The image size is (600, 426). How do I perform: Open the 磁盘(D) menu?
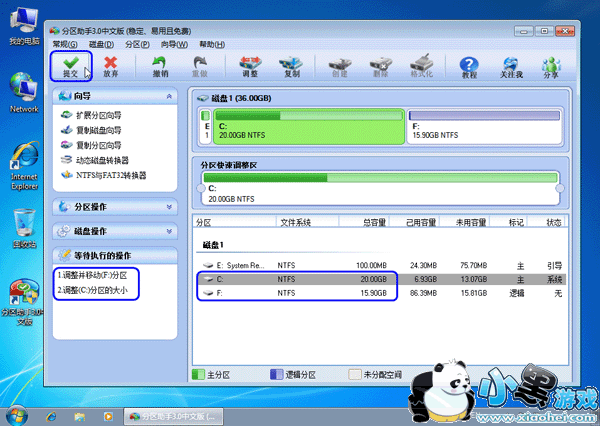click(x=101, y=44)
